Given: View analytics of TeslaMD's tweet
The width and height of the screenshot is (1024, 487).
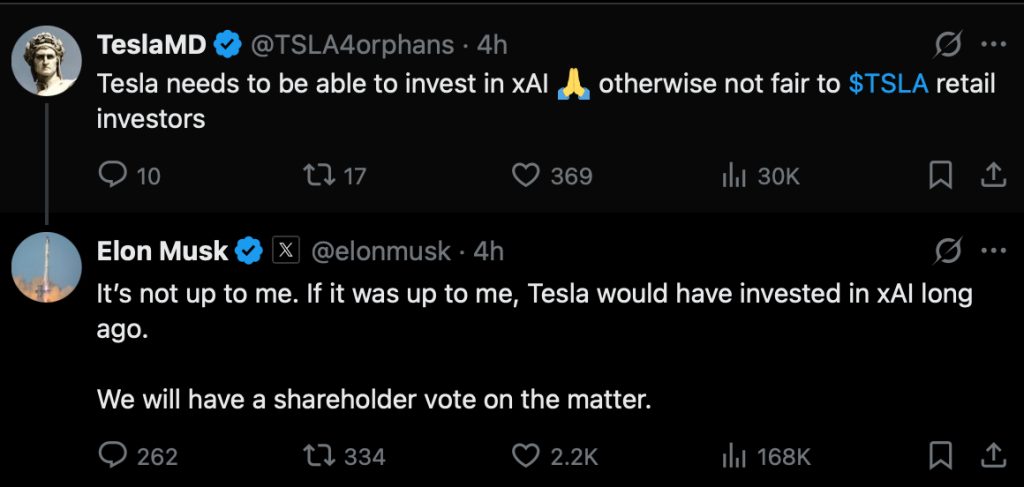Looking at the screenshot, I should (735, 176).
